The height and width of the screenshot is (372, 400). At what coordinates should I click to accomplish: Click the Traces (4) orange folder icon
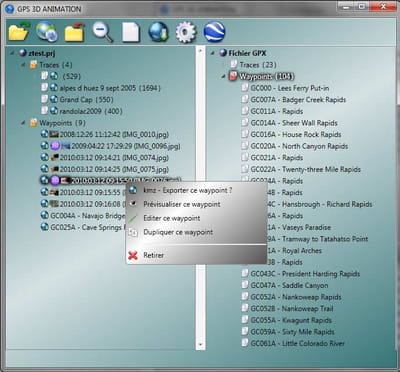[33, 65]
